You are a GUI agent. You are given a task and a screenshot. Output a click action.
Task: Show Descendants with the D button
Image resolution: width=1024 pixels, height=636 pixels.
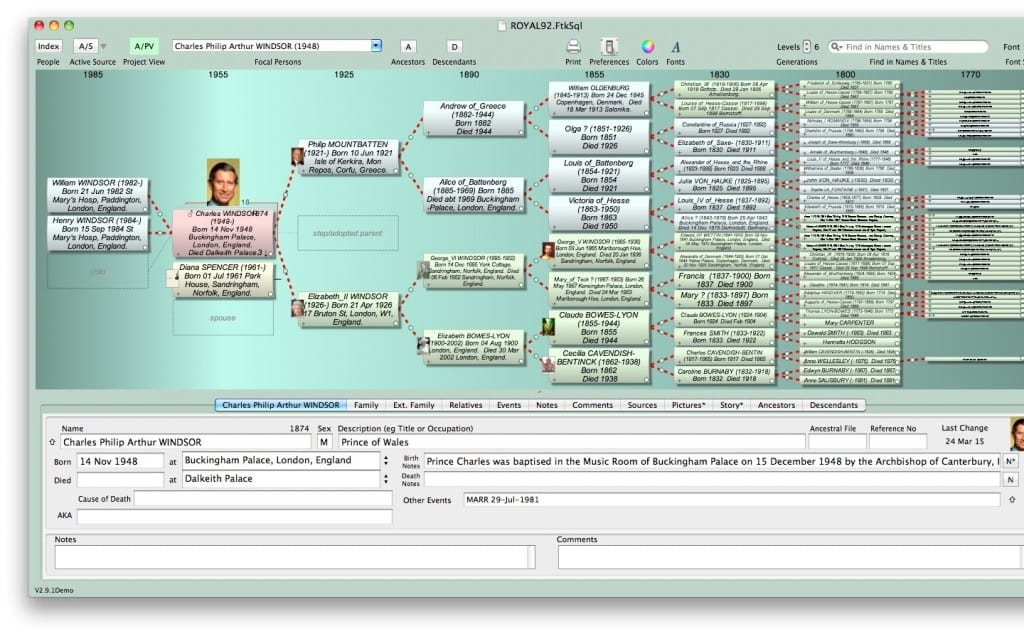coord(454,47)
